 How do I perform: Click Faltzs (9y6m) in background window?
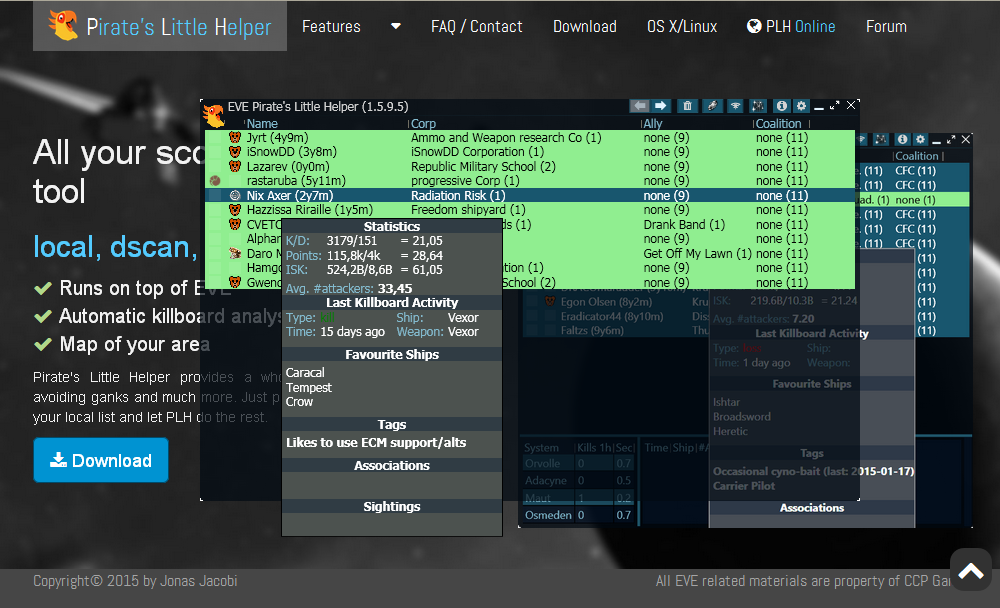592,330
